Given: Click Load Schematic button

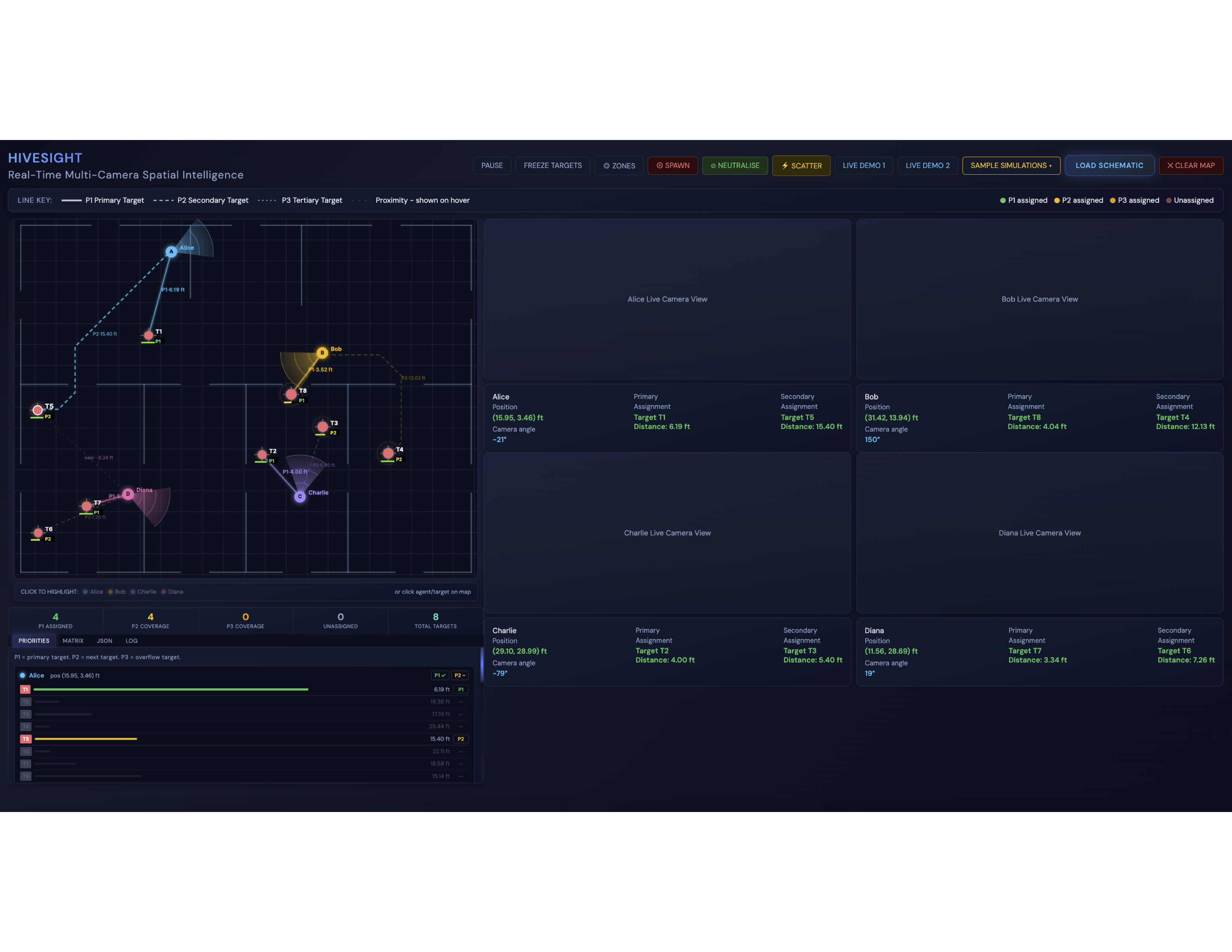Looking at the screenshot, I should point(1109,165).
